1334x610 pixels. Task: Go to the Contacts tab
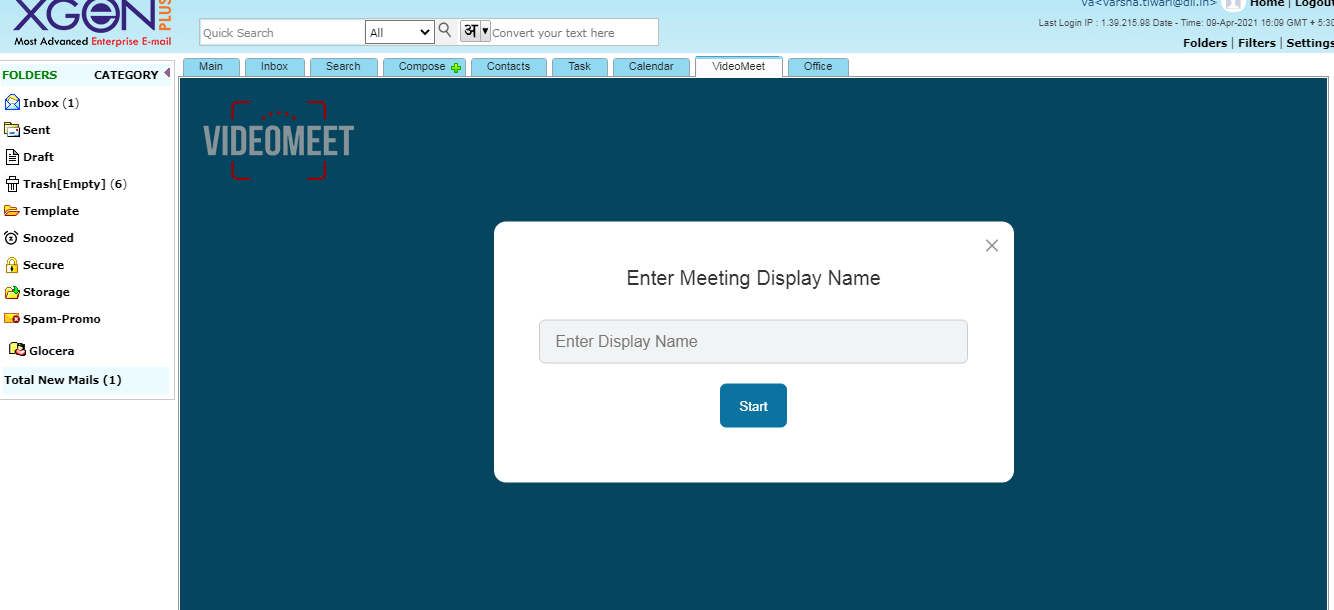508,67
